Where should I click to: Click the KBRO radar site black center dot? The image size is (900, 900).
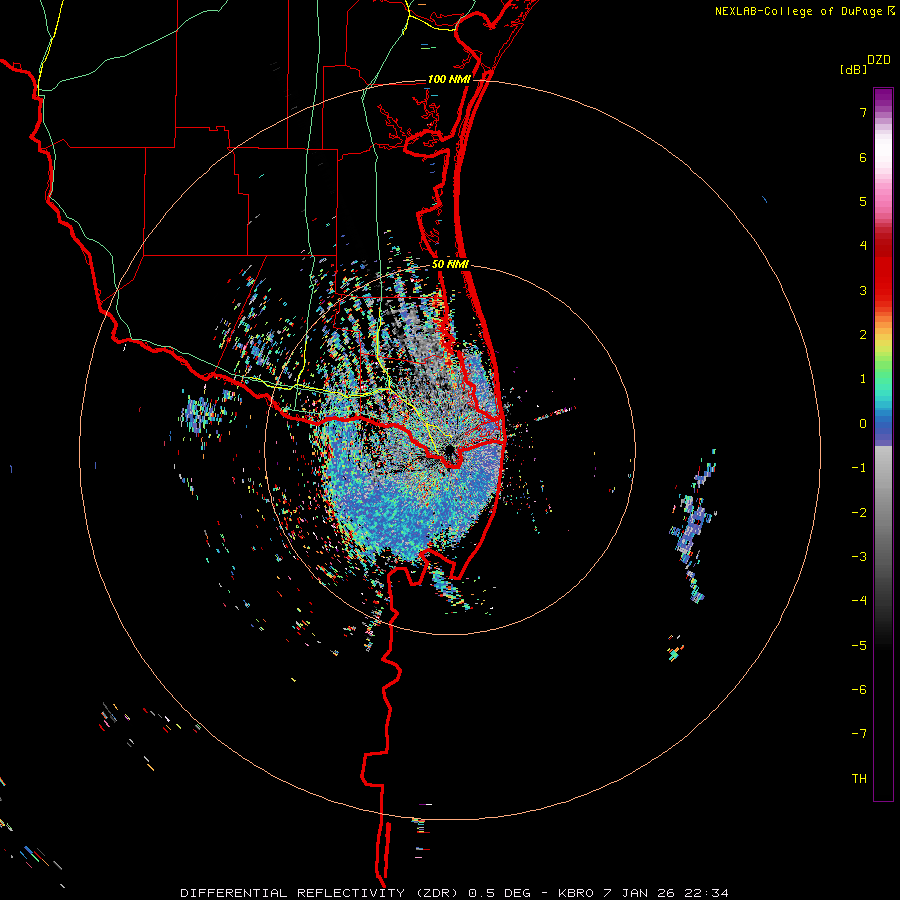click(449, 449)
